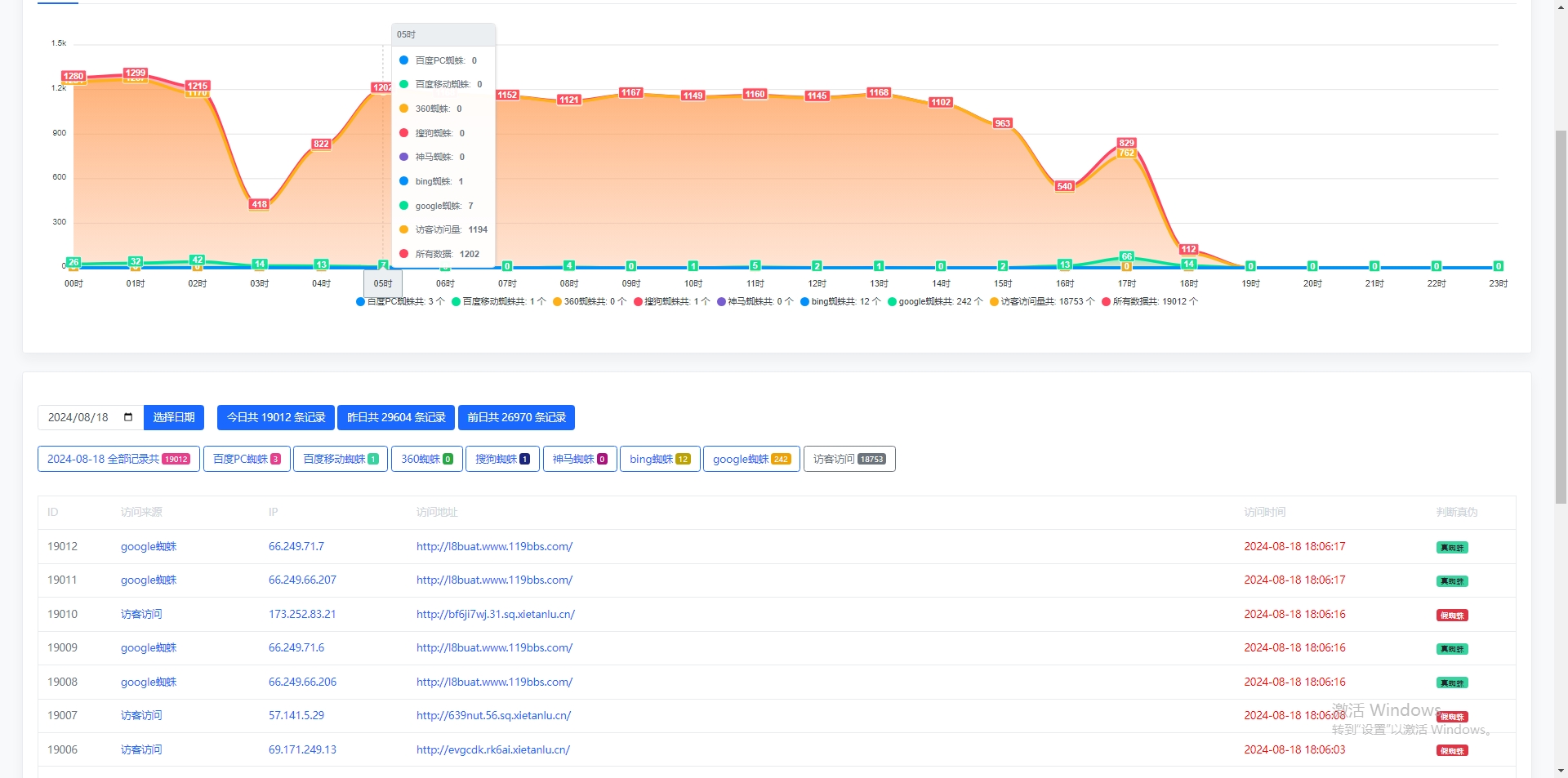The height and width of the screenshot is (778, 1568).
Task: Click 访客访问 source in row 19010
Action: (x=141, y=614)
